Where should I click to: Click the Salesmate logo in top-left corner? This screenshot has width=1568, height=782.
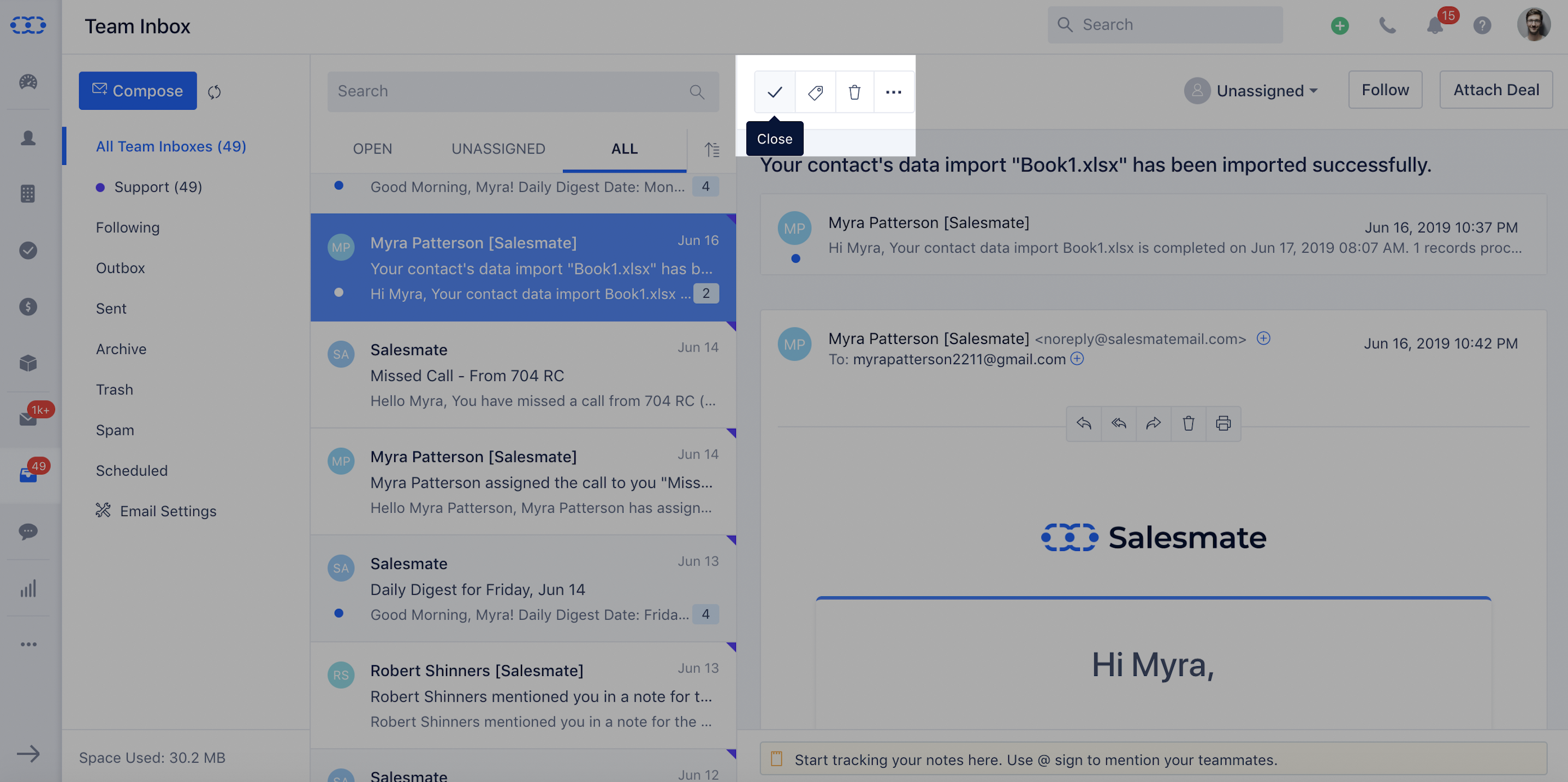(28, 25)
